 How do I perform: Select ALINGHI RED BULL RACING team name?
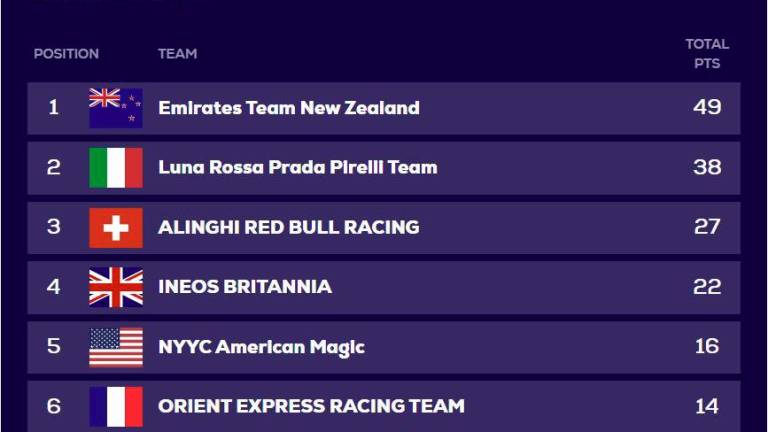point(289,227)
